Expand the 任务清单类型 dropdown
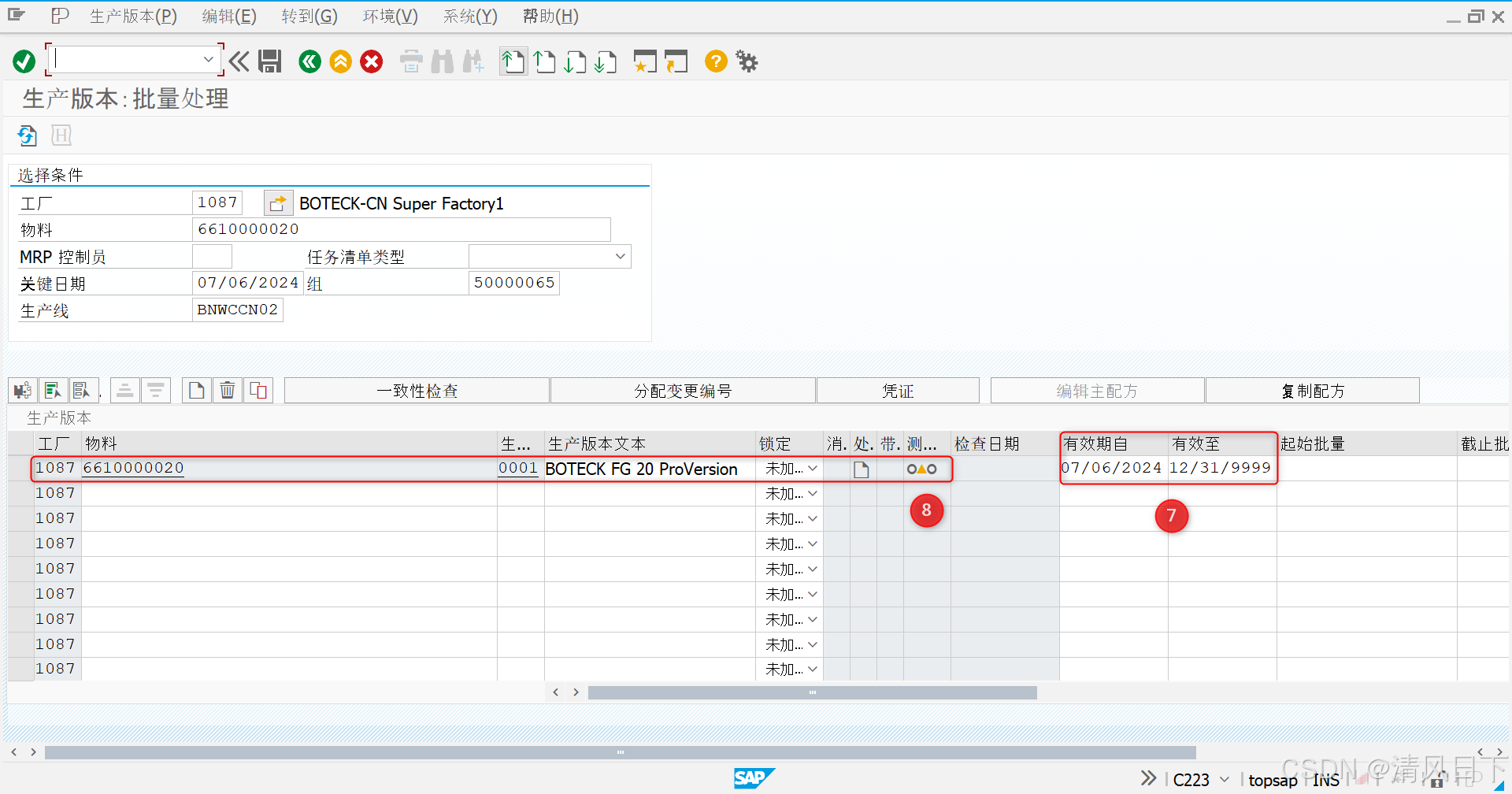Viewport: 1512px width, 794px height. (621, 256)
